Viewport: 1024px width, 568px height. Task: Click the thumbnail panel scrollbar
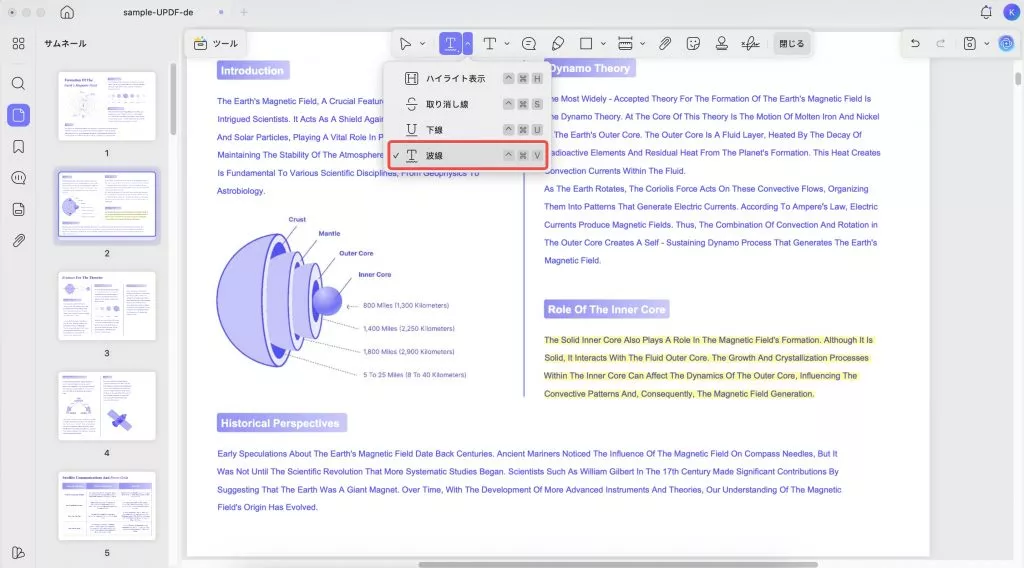173,99
